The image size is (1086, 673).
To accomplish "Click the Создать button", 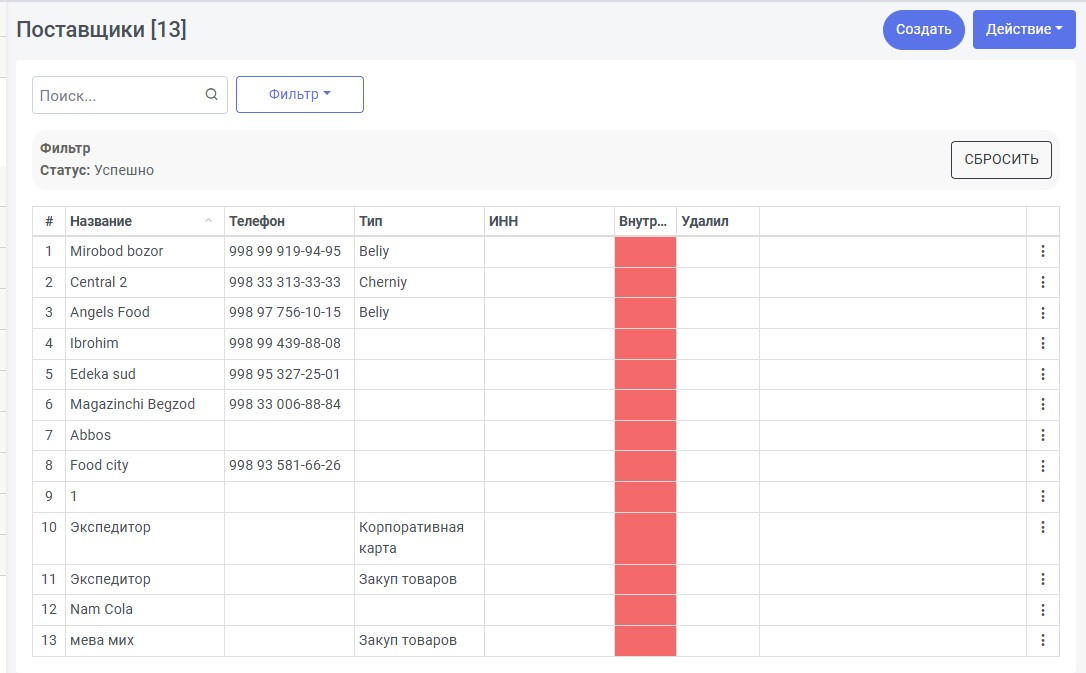I will click(923, 29).
